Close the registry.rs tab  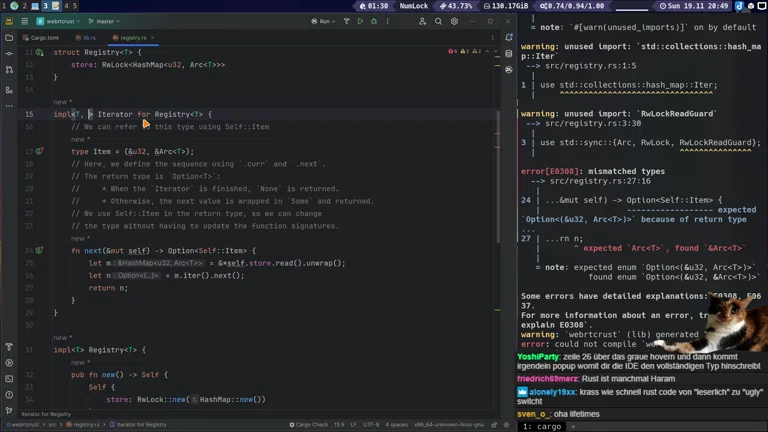152,38
